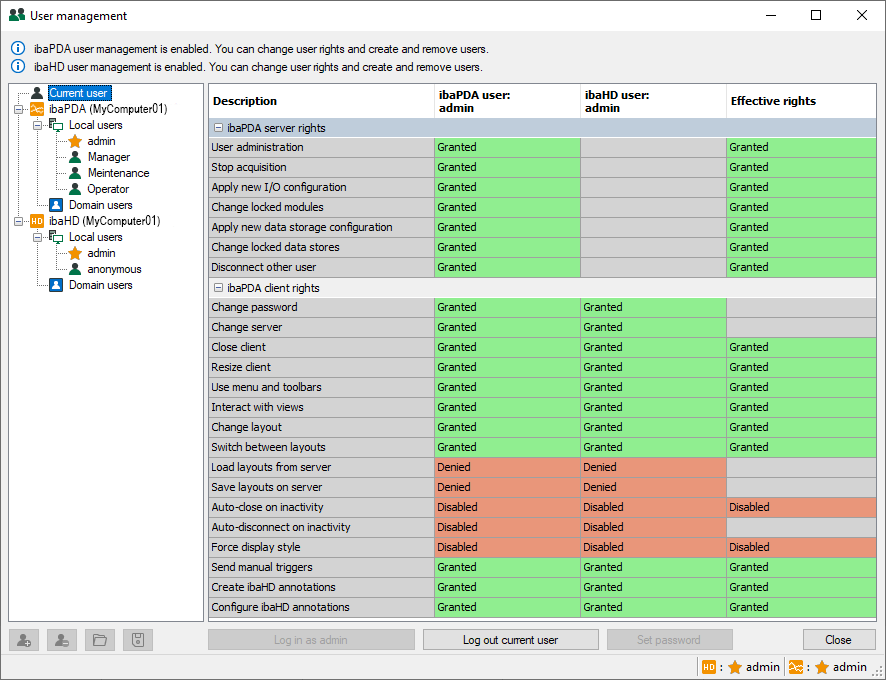Image resolution: width=886 pixels, height=680 pixels.
Task: Collapse the ibaPDA (MyComputer01) tree node
Action: (x=19, y=109)
